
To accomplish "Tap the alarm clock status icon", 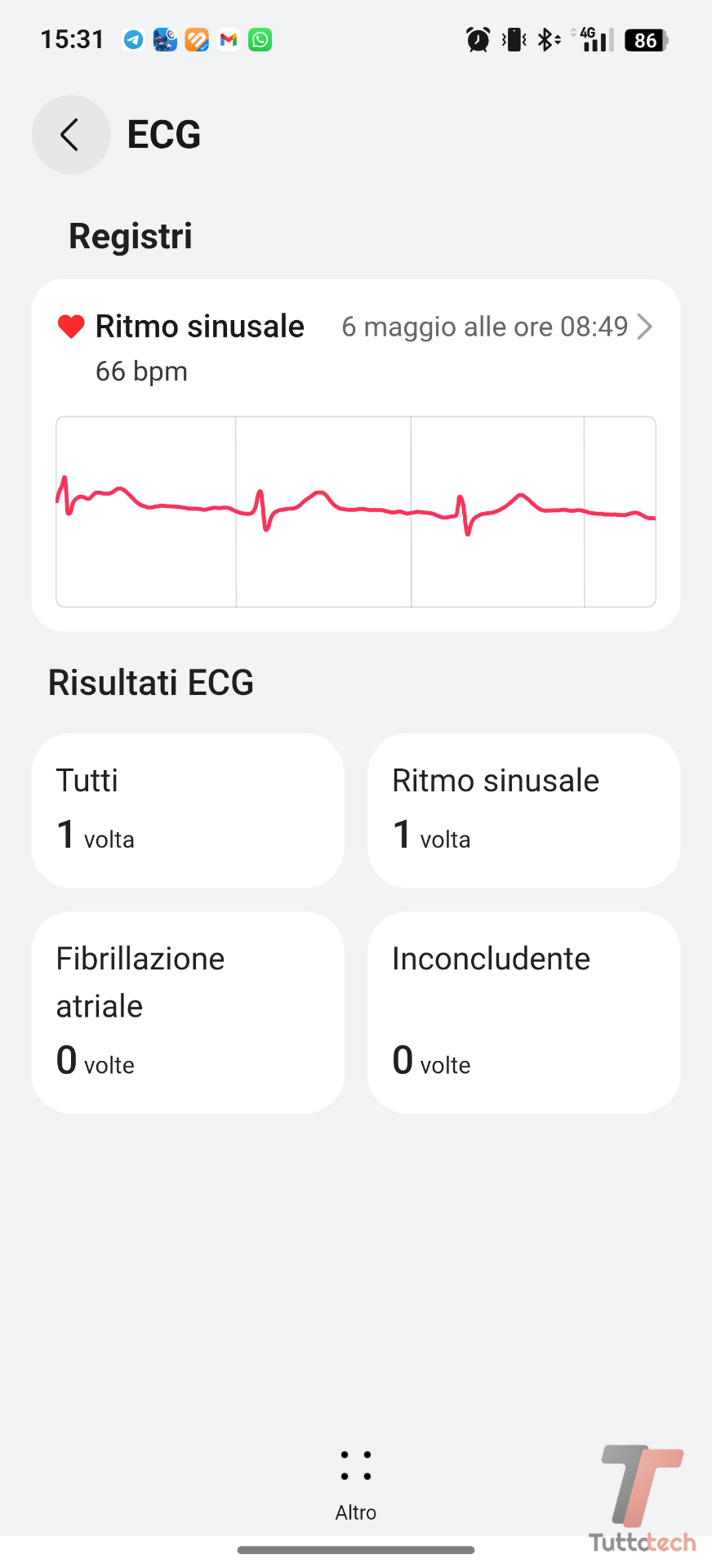I will click(478, 39).
